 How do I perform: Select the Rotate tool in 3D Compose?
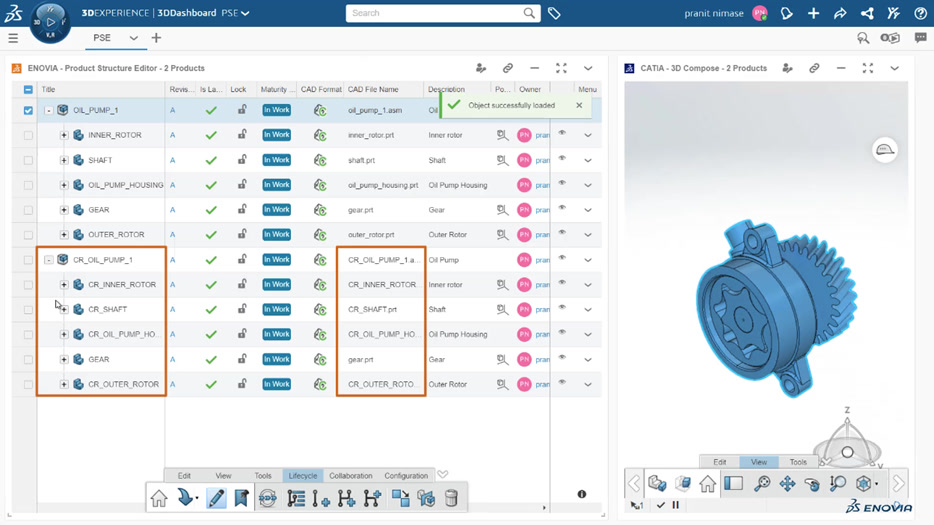point(812,483)
